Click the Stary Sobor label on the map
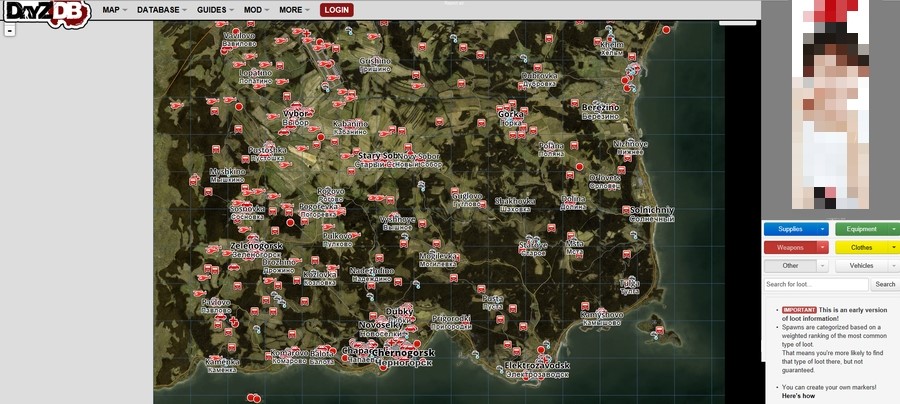The width and height of the screenshot is (900, 404). [x=378, y=157]
